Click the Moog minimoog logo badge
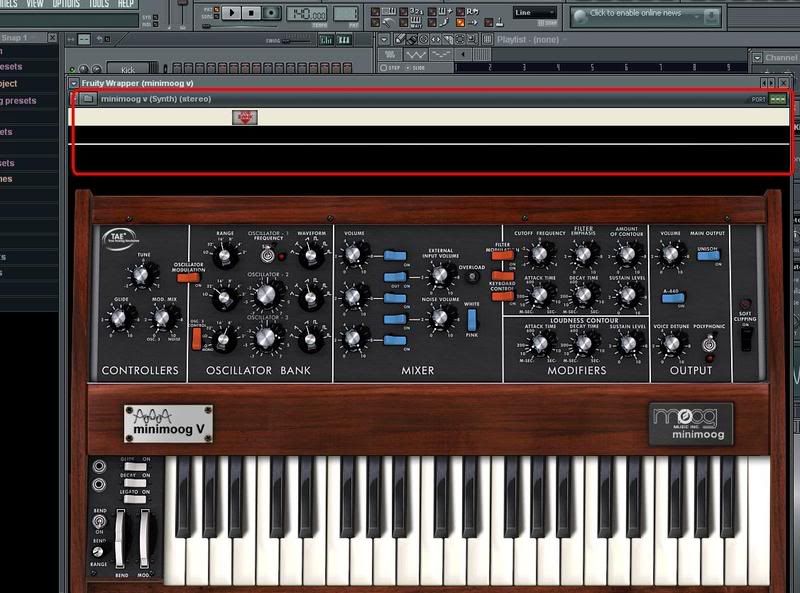800x593 pixels. tap(691, 423)
